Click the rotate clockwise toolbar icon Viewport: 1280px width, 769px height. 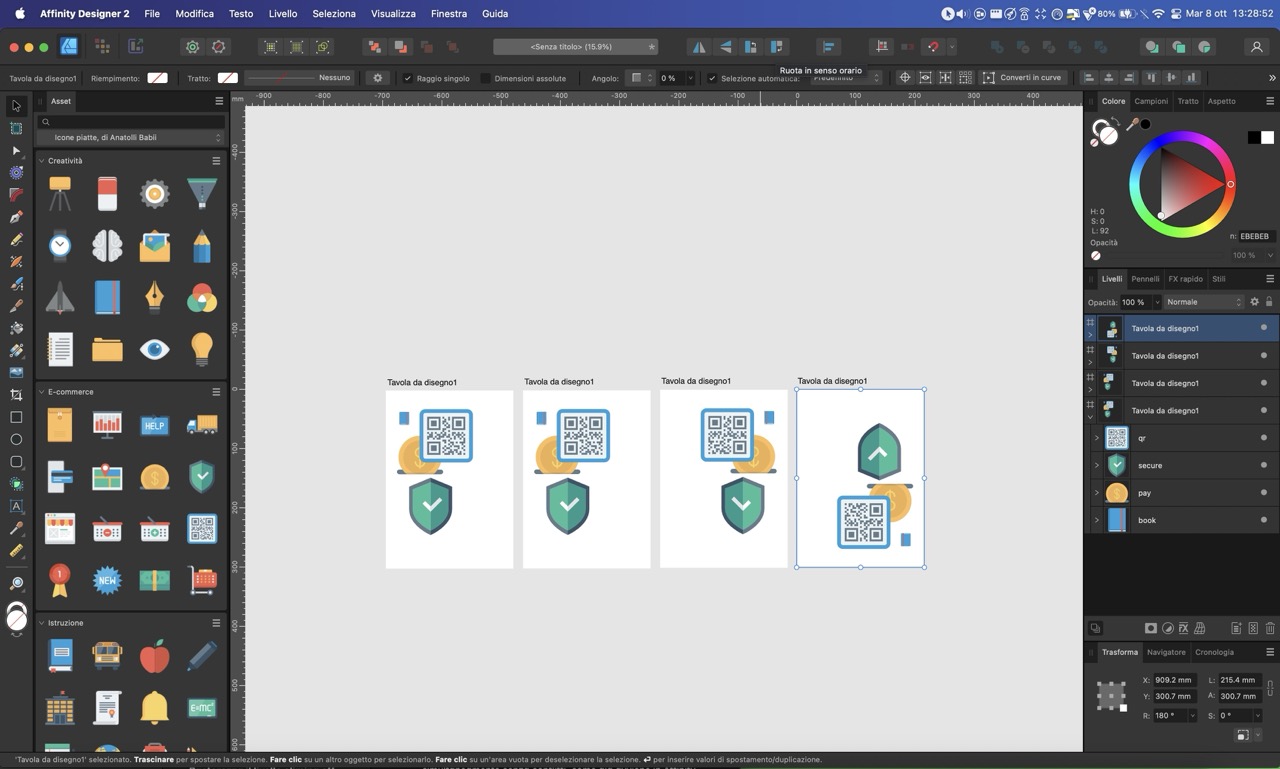pos(777,47)
